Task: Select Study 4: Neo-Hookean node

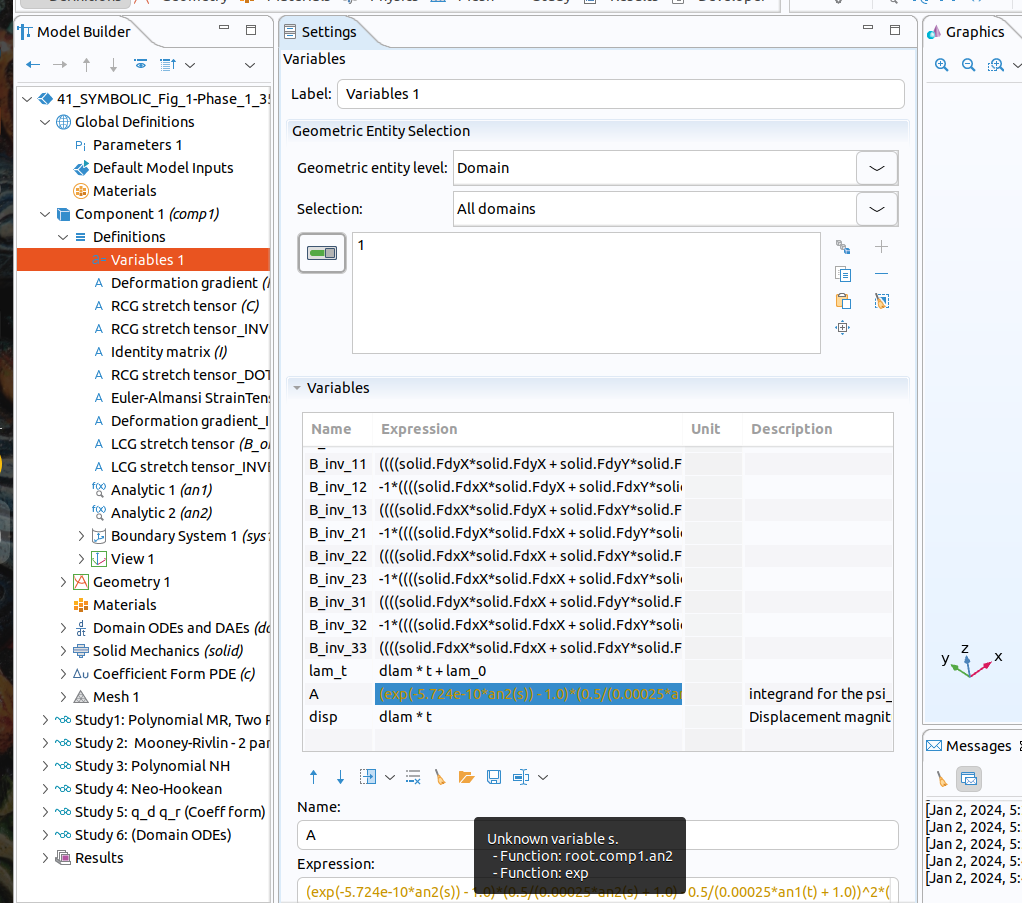Action: (x=148, y=789)
